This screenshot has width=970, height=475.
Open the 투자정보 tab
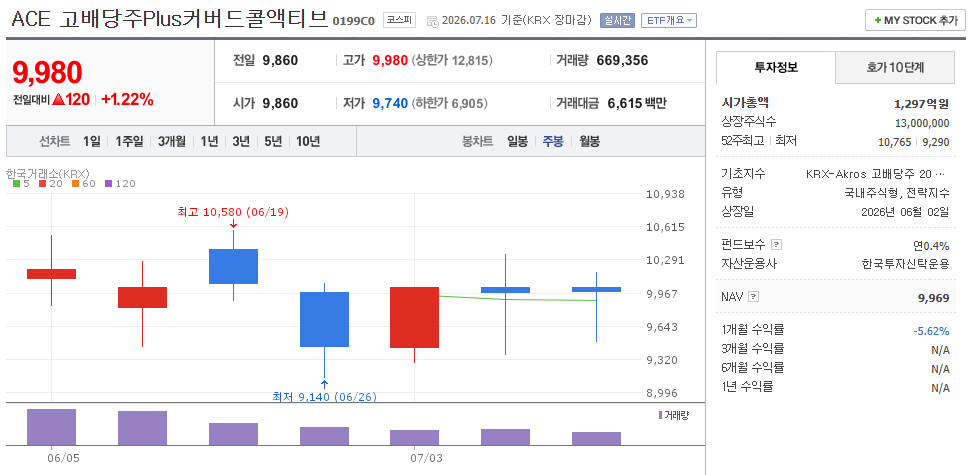tap(776, 67)
